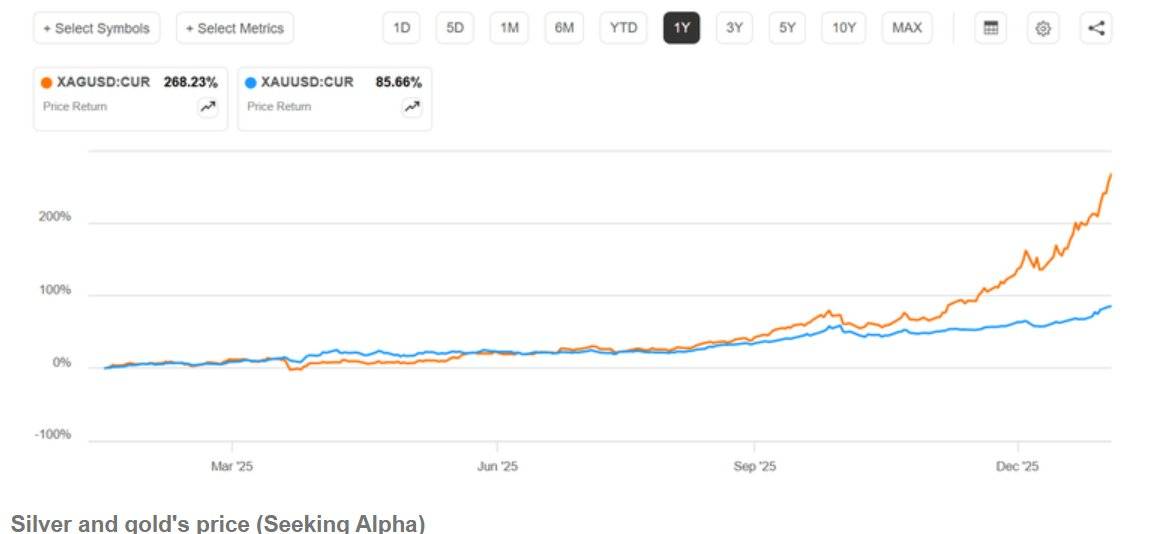Click the share chart icon
The image size is (1152, 534).
(1096, 28)
